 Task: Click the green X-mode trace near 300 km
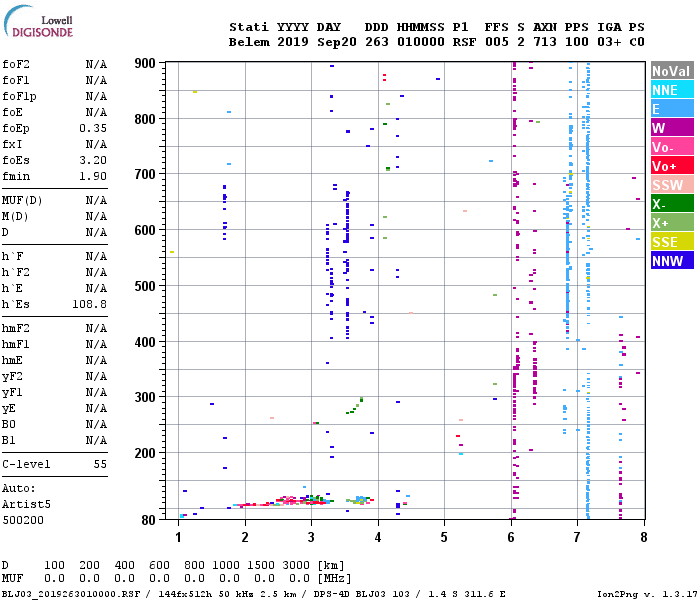pyautogui.click(x=354, y=406)
